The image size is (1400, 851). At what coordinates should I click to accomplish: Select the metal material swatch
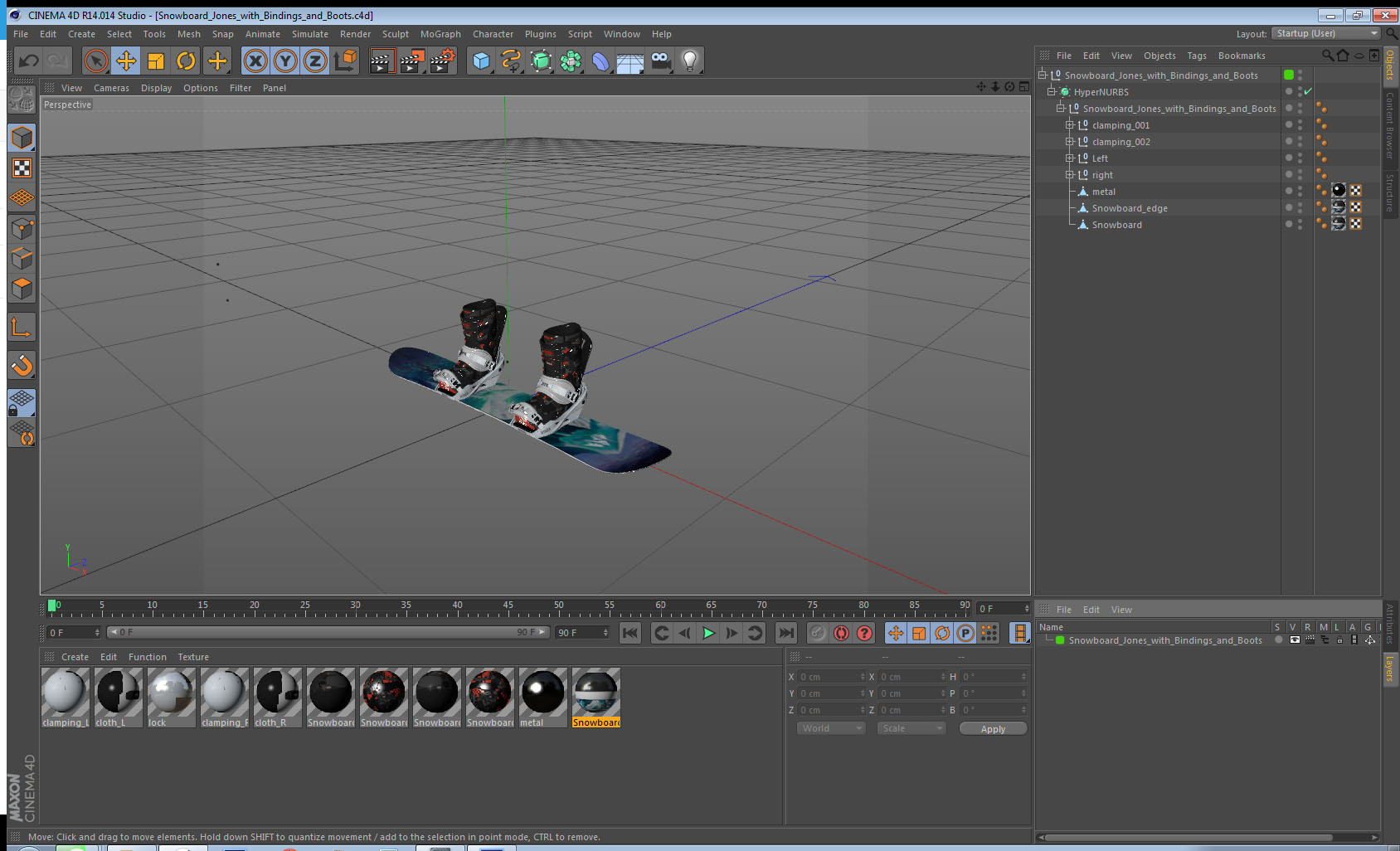click(x=543, y=698)
